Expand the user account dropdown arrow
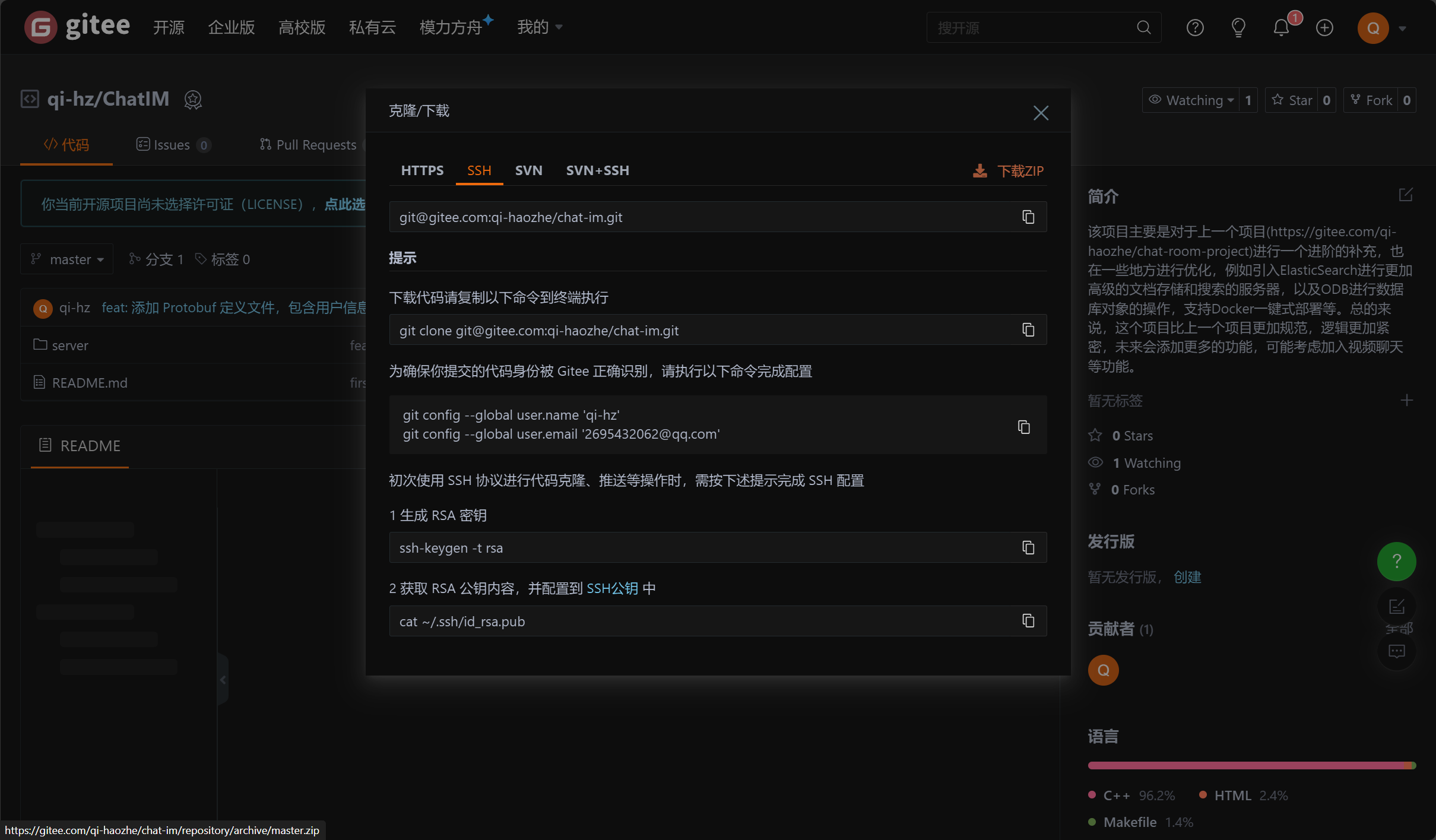 [1402, 28]
